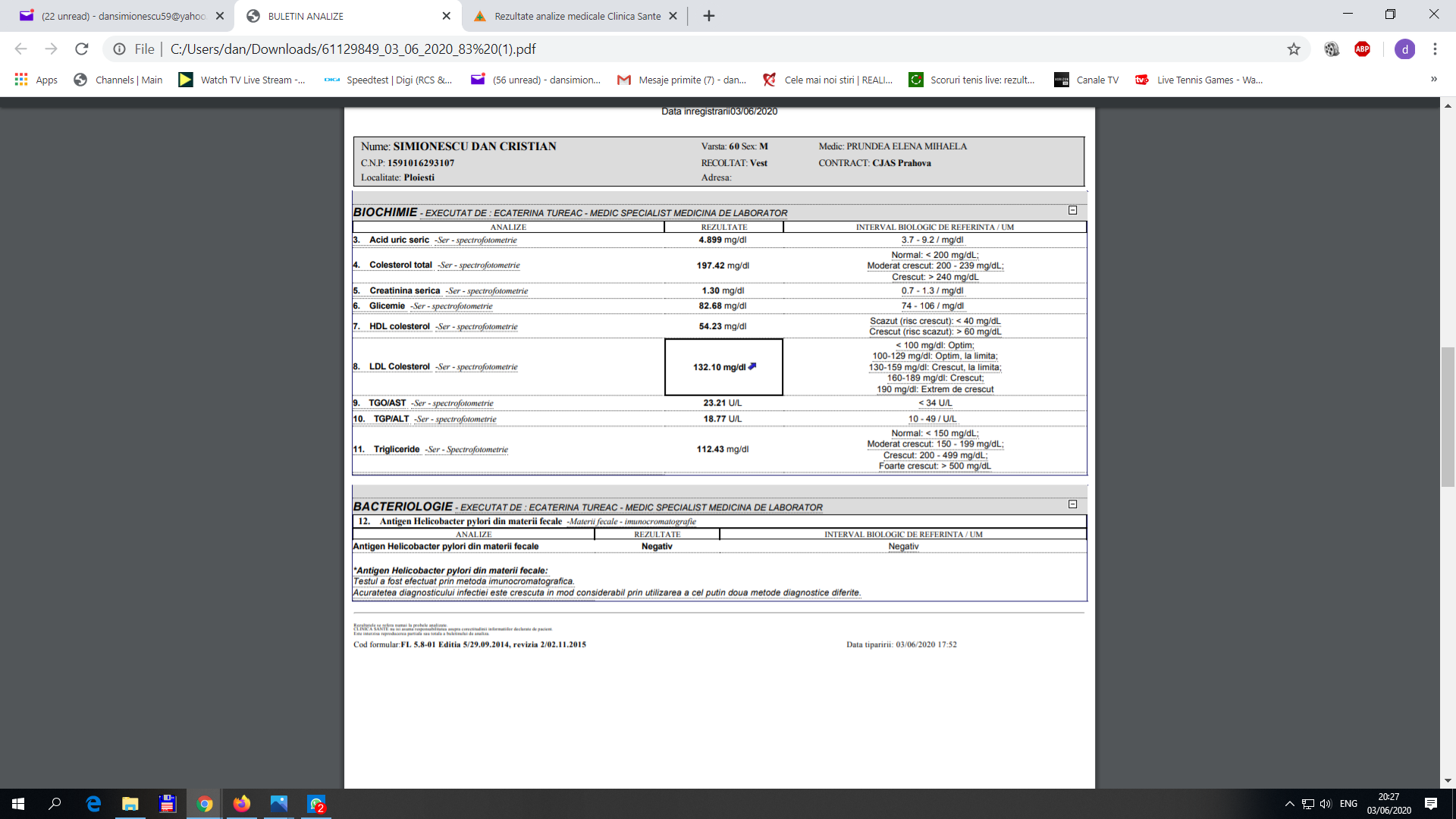The width and height of the screenshot is (1456, 819).
Task: Open the AdBlock Plus extension
Action: coord(1363,49)
